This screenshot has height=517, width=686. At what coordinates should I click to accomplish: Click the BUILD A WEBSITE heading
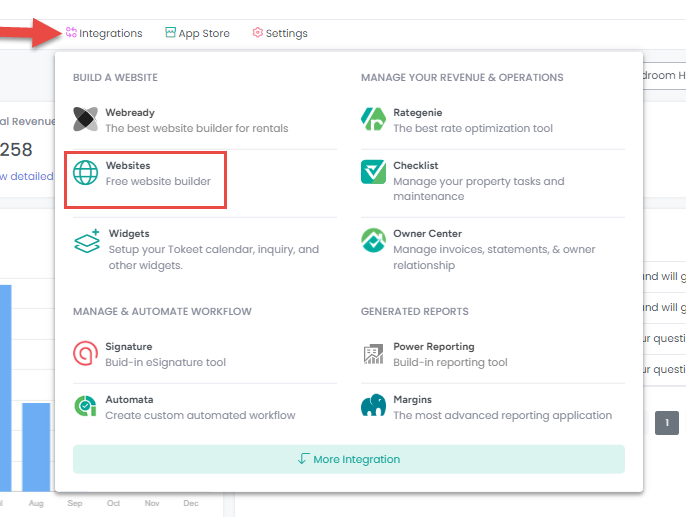coord(115,77)
